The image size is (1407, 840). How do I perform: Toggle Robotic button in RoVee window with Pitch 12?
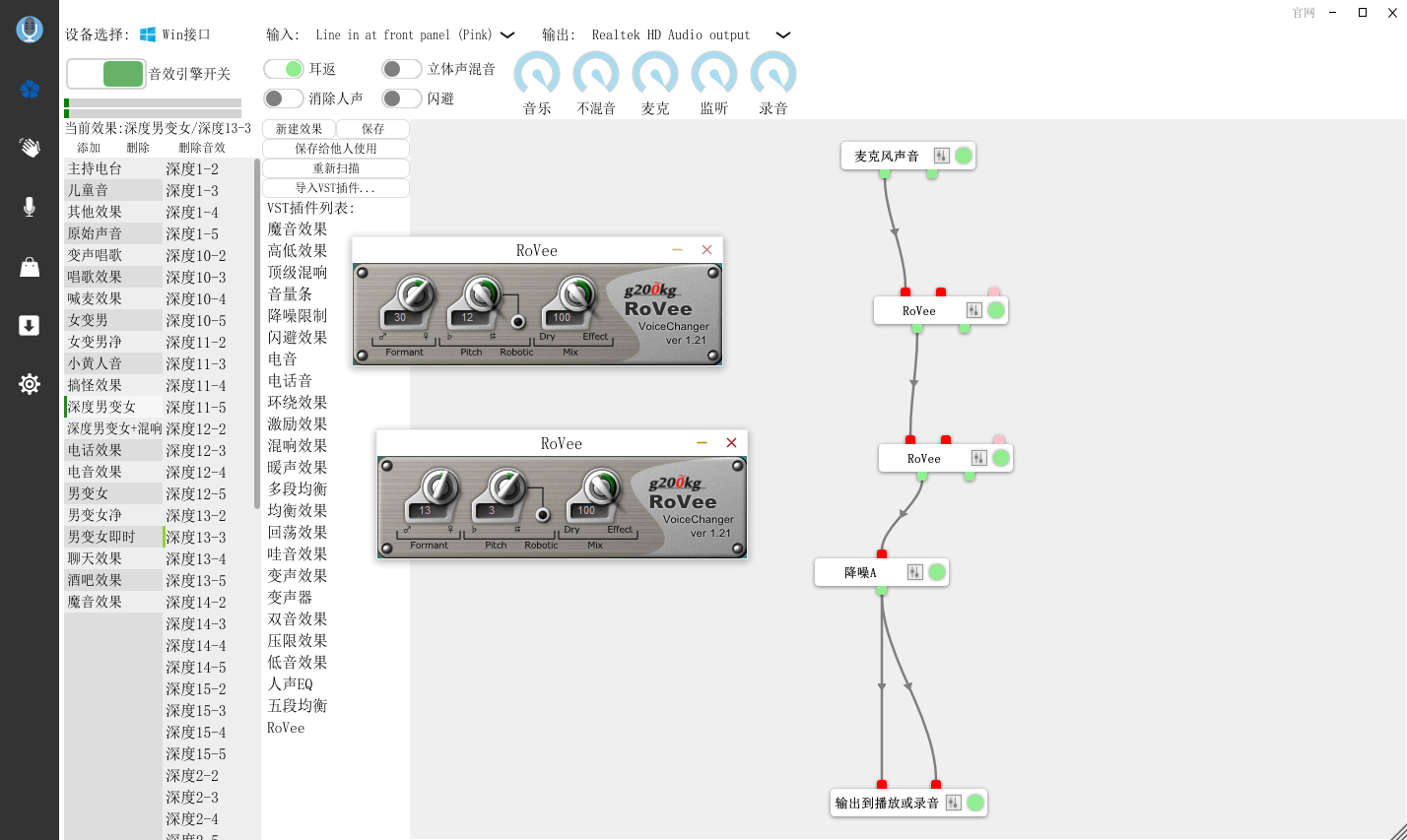pyautogui.click(x=517, y=322)
